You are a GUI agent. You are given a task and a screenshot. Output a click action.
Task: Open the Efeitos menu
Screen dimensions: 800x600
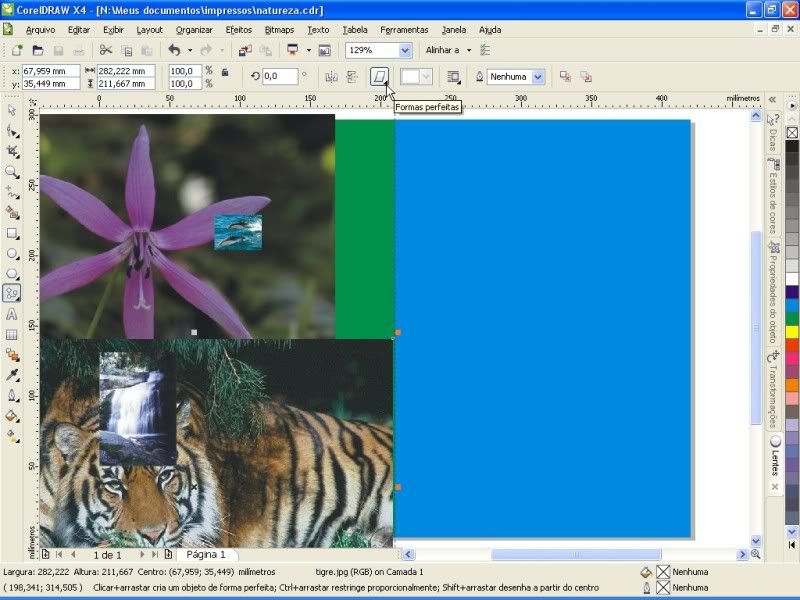[239, 30]
